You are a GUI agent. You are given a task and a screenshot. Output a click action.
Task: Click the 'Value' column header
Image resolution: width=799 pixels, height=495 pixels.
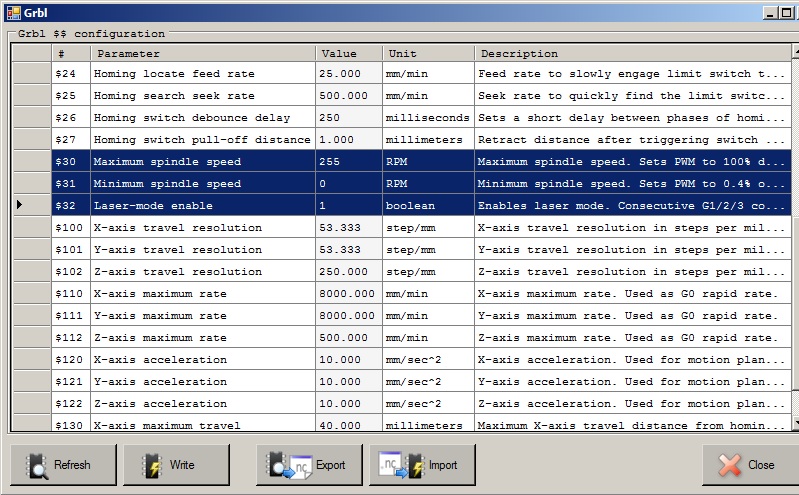[349, 54]
